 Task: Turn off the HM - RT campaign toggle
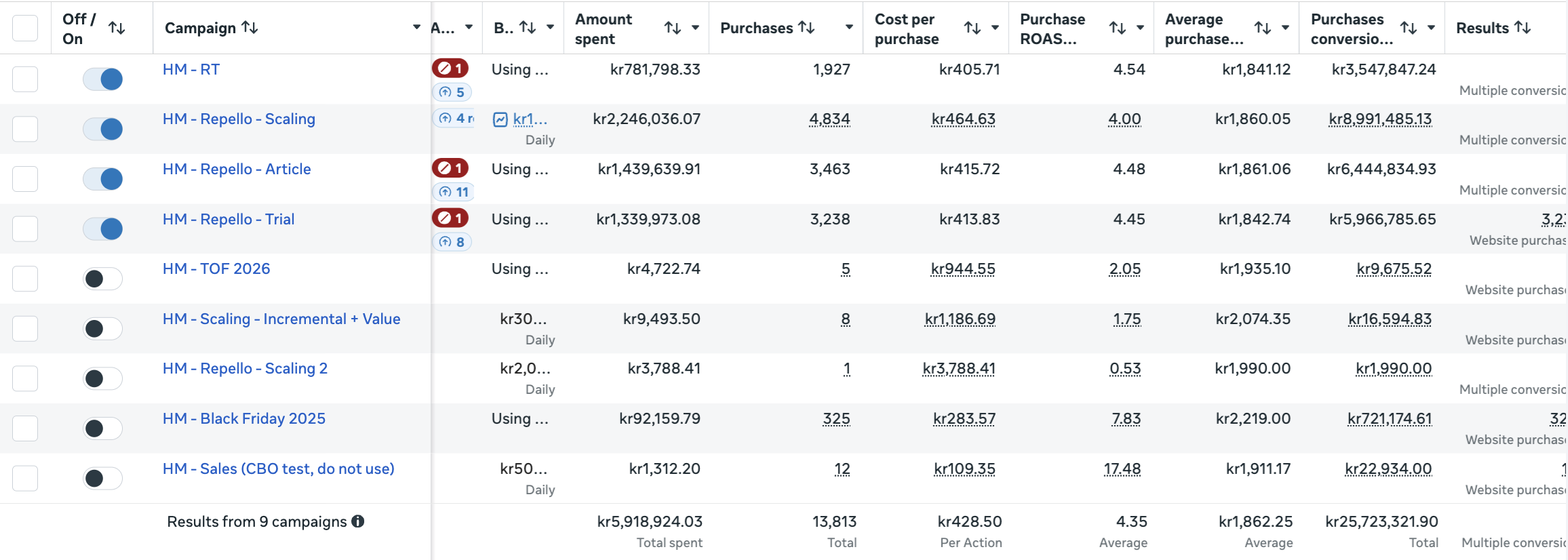(x=102, y=79)
